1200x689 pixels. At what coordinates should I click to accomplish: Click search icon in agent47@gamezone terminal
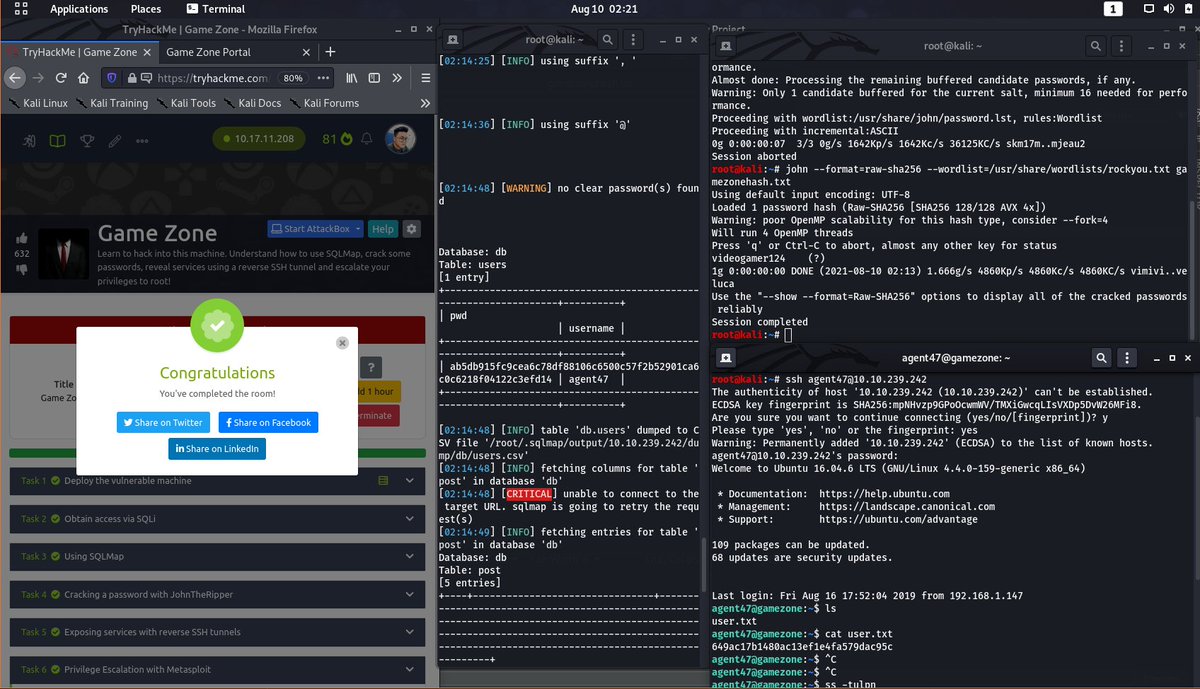pos(1100,357)
